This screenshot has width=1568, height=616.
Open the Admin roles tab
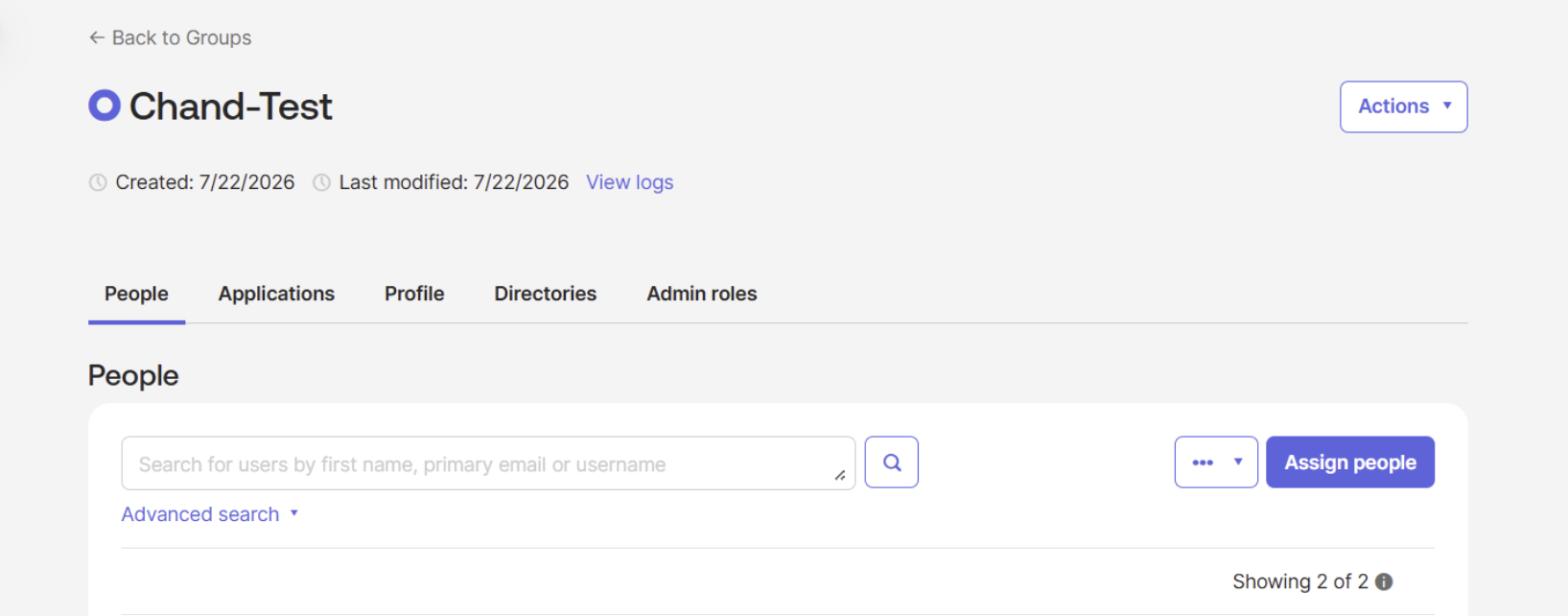(702, 294)
